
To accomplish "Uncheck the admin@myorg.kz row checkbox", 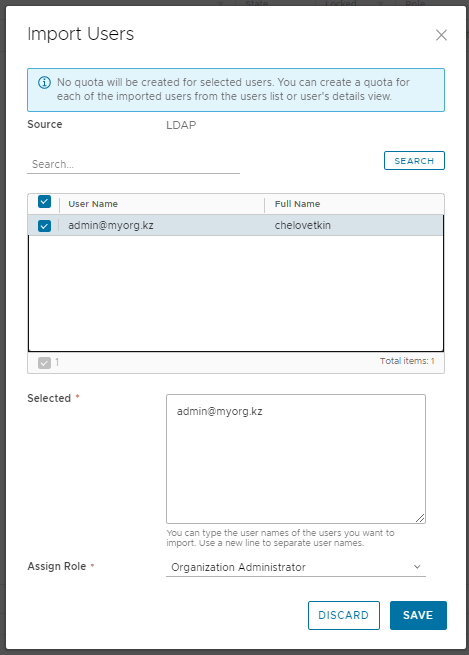I will tap(44, 226).
